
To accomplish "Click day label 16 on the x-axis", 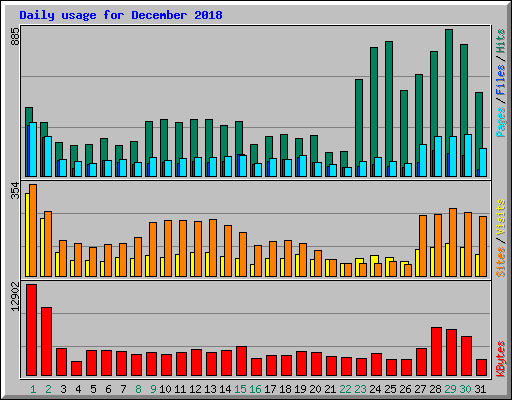I will 255,389.
